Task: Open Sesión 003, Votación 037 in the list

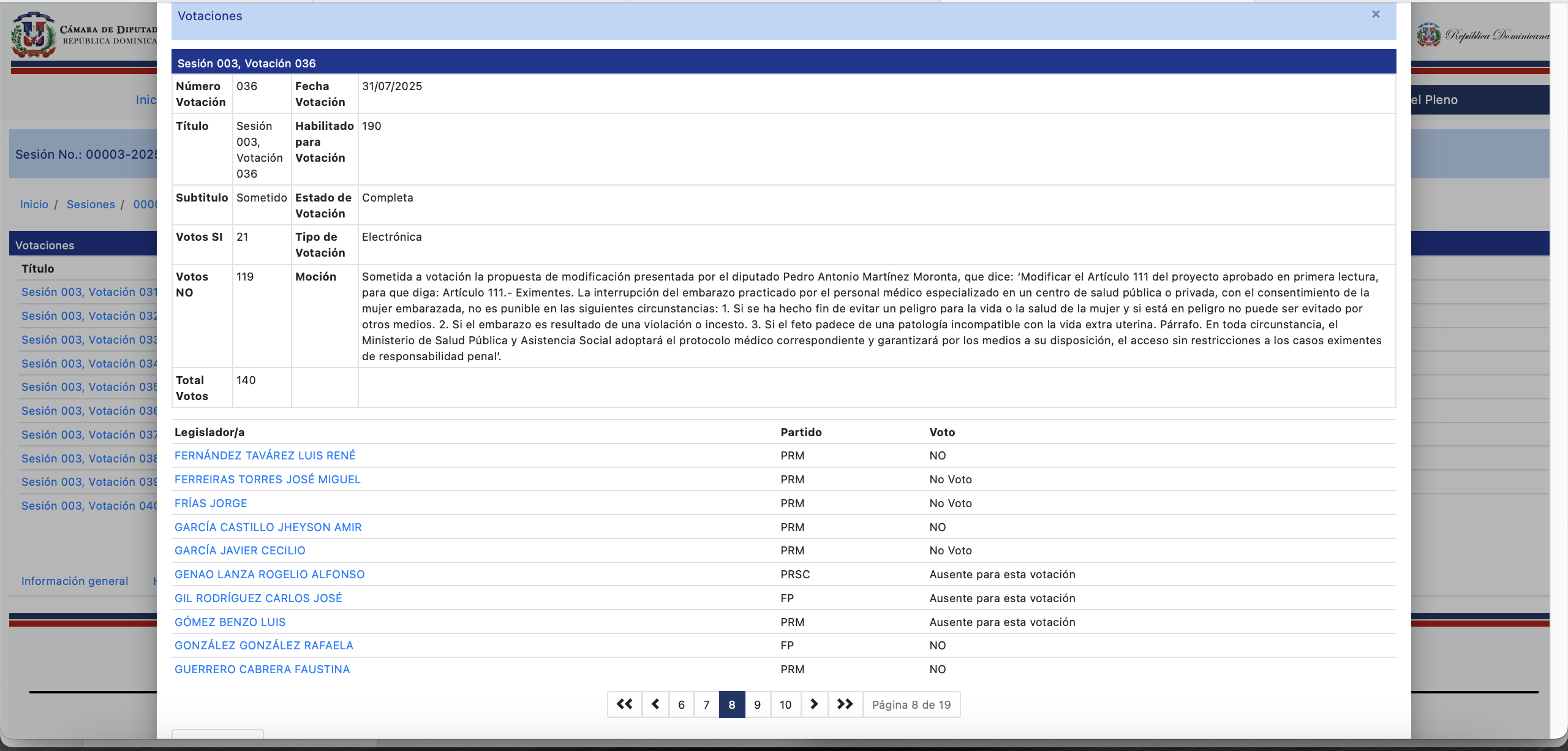Action: tap(89, 435)
